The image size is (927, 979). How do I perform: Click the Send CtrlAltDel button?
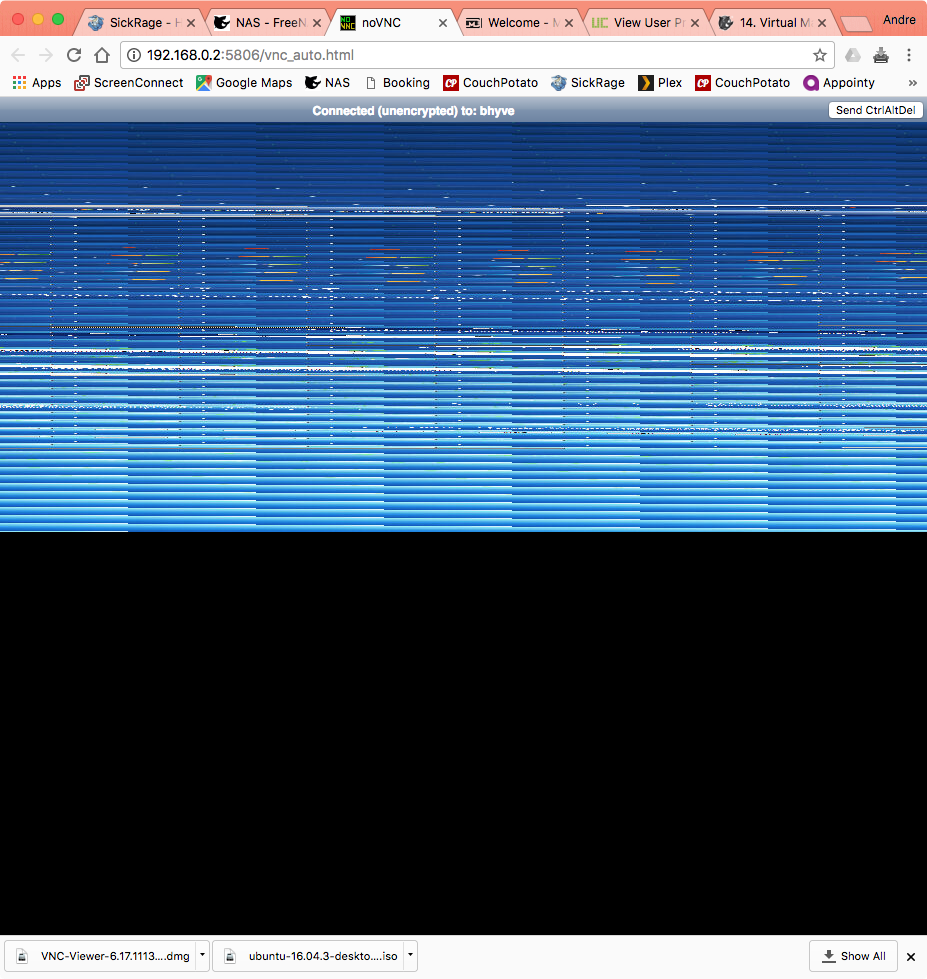point(875,110)
